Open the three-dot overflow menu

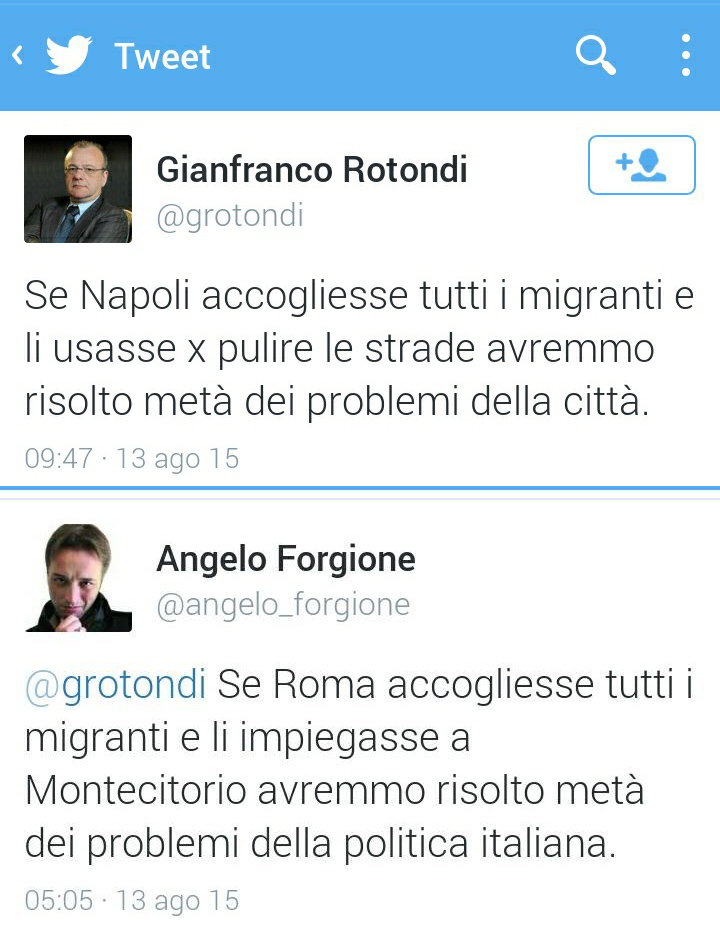(x=685, y=55)
